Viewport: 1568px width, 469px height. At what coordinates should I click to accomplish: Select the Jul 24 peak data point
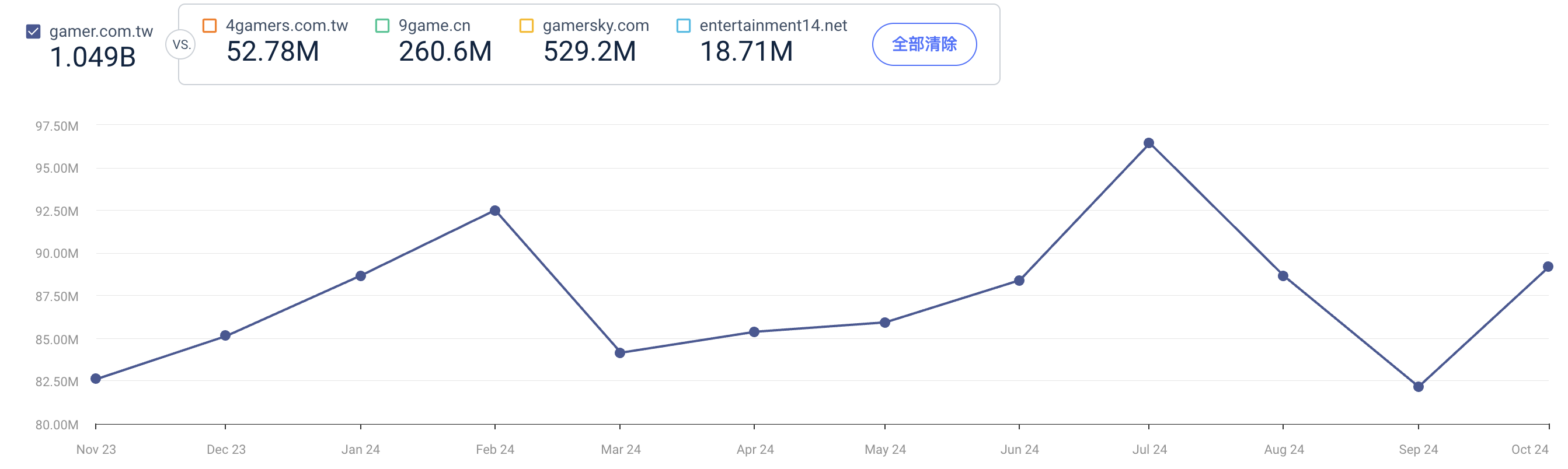click(1149, 143)
